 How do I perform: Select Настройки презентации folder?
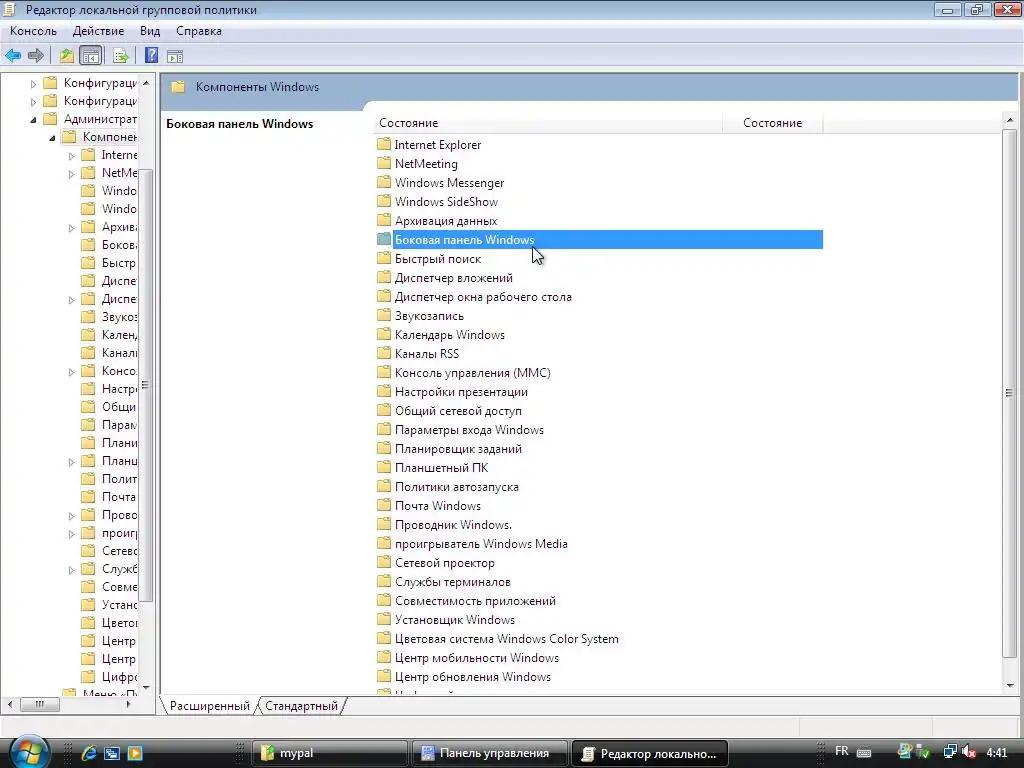(453, 392)
